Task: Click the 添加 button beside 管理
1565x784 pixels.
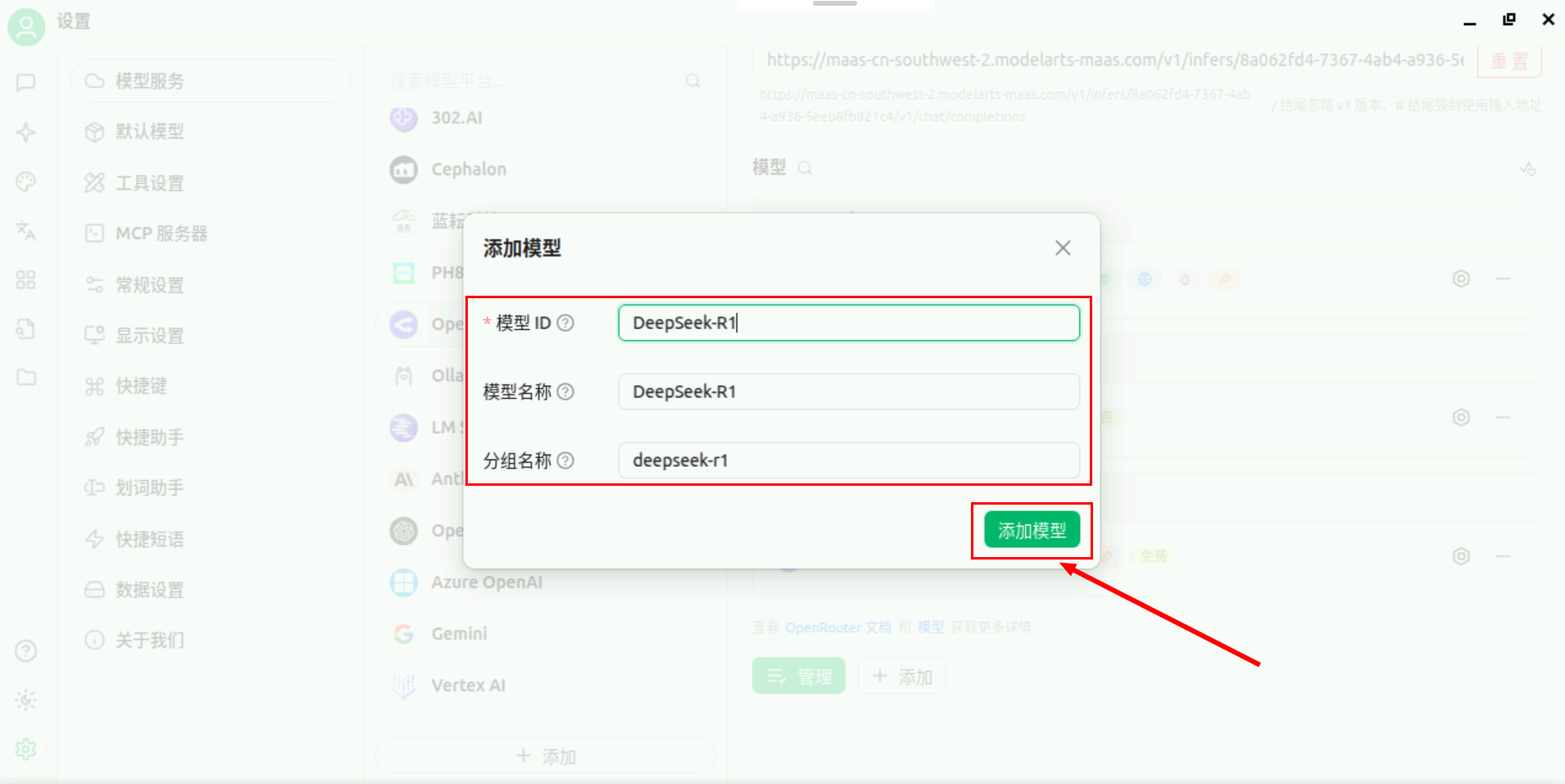Action: (x=902, y=676)
